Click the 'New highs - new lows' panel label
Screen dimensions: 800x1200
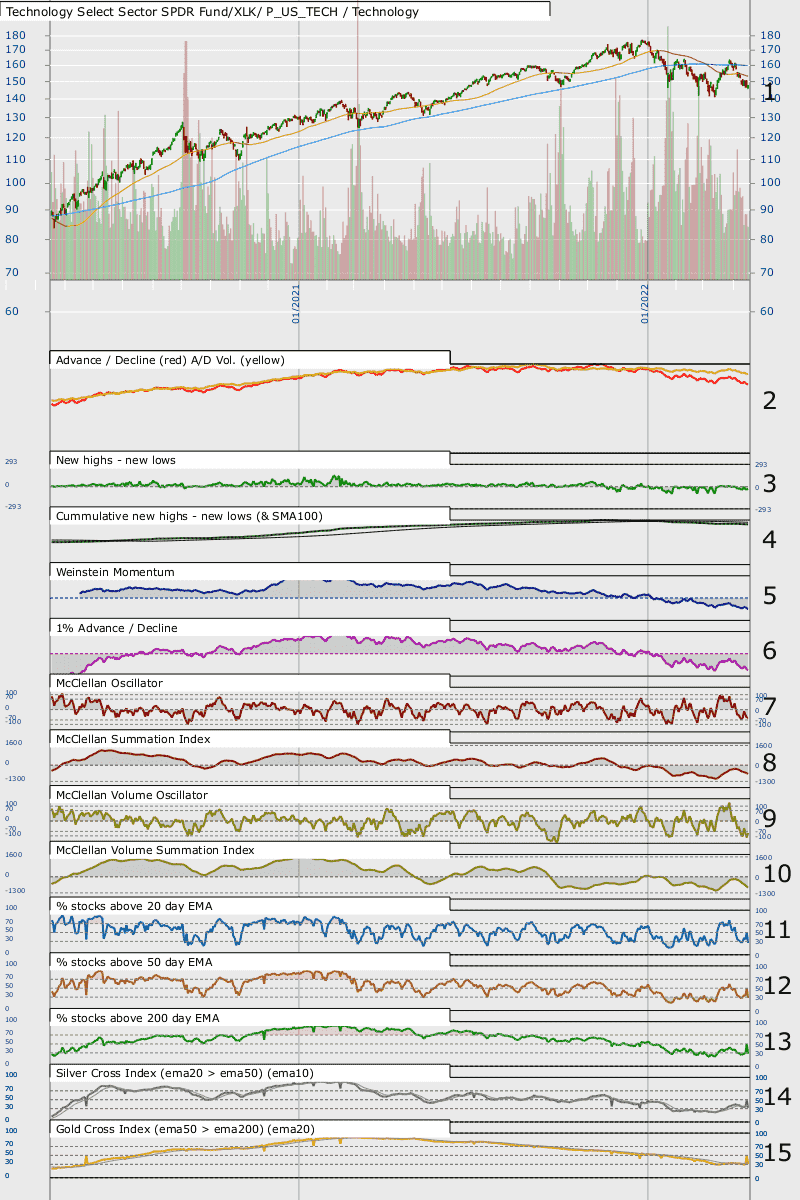(x=116, y=460)
